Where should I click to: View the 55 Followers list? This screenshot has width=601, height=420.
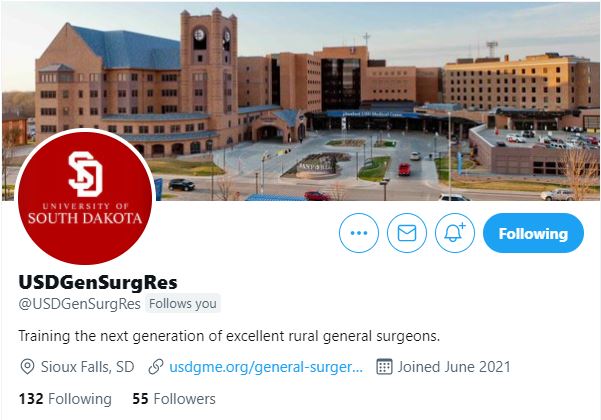174,399
